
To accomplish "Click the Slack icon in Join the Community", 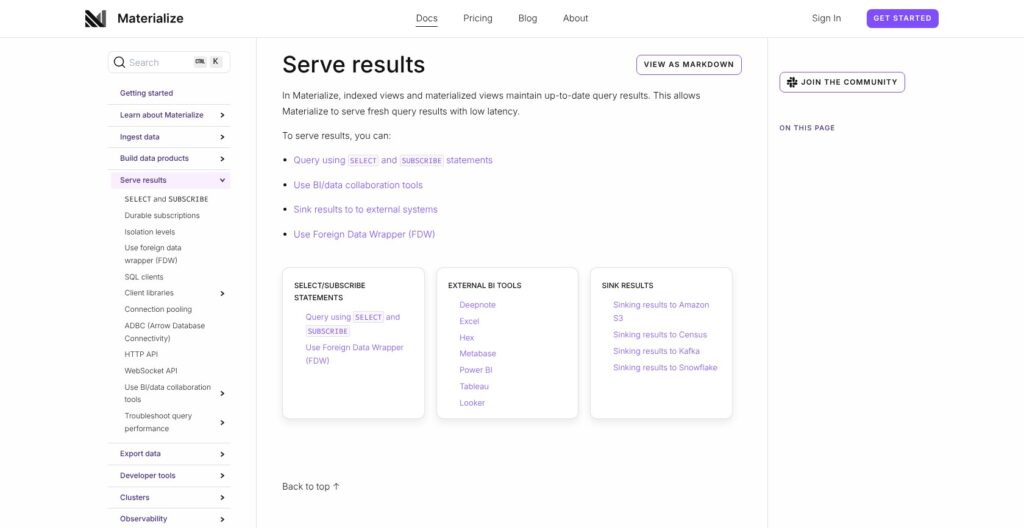I will click(792, 82).
